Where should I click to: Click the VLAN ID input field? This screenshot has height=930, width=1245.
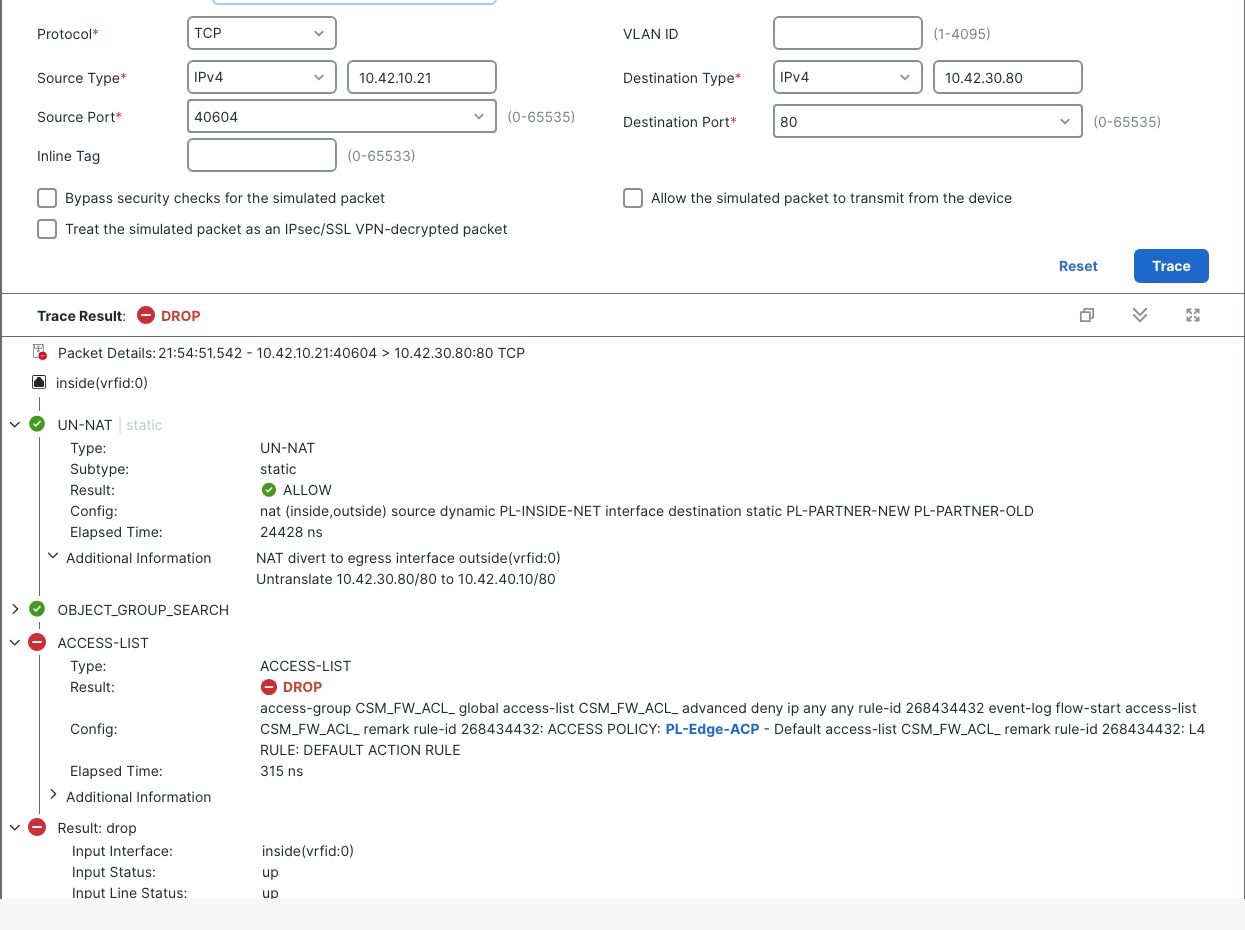coord(848,33)
